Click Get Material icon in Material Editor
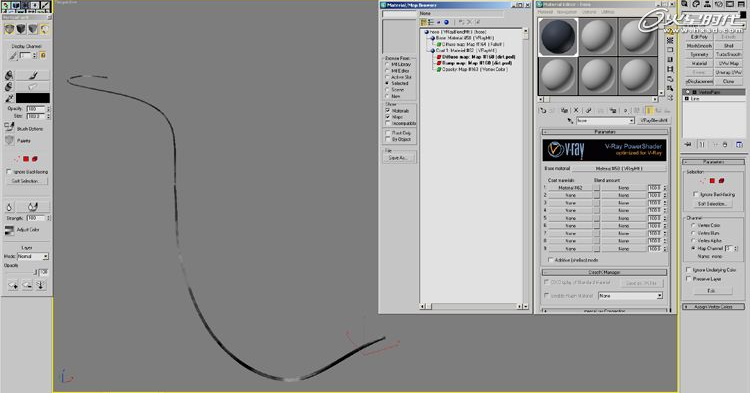This screenshot has width=750, height=393. (x=543, y=110)
